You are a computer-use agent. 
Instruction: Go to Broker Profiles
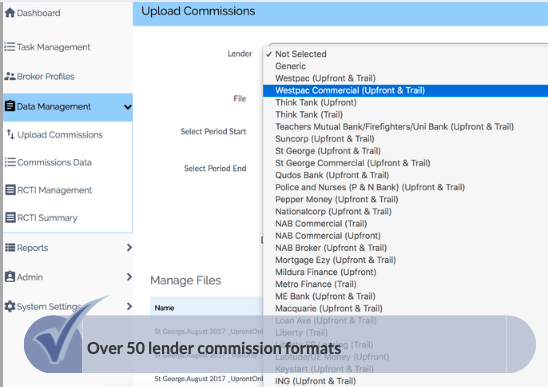tap(45, 76)
